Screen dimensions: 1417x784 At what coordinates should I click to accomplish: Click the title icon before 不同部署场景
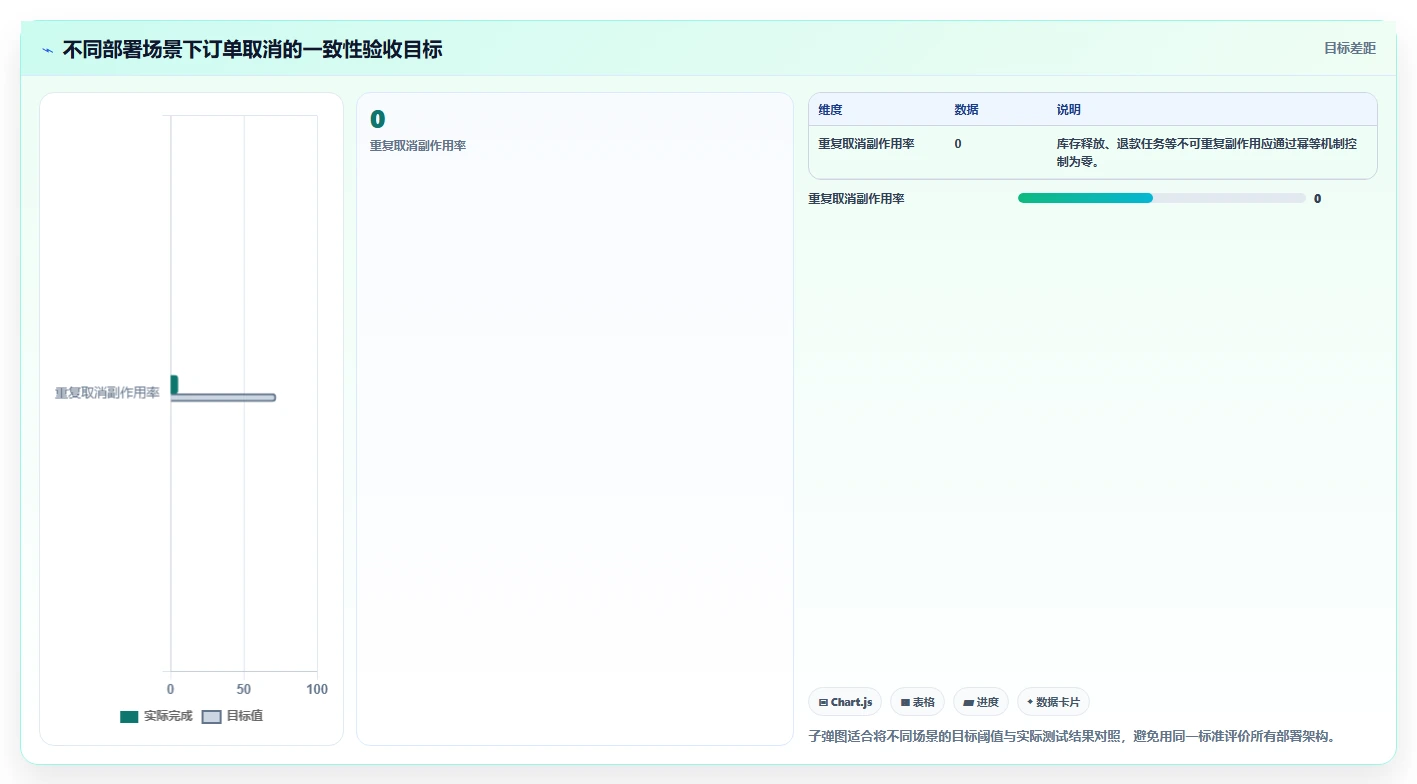(47, 50)
